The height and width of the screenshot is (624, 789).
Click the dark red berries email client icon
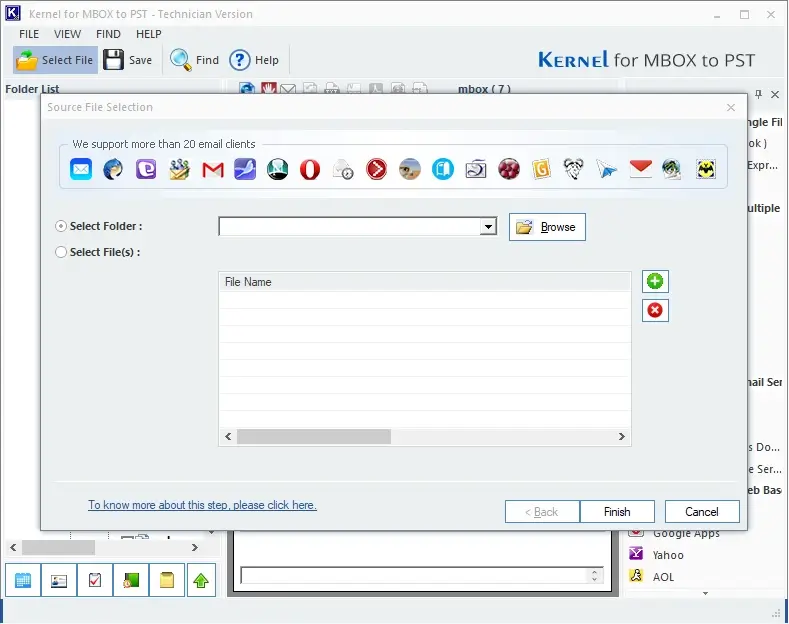click(509, 169)
